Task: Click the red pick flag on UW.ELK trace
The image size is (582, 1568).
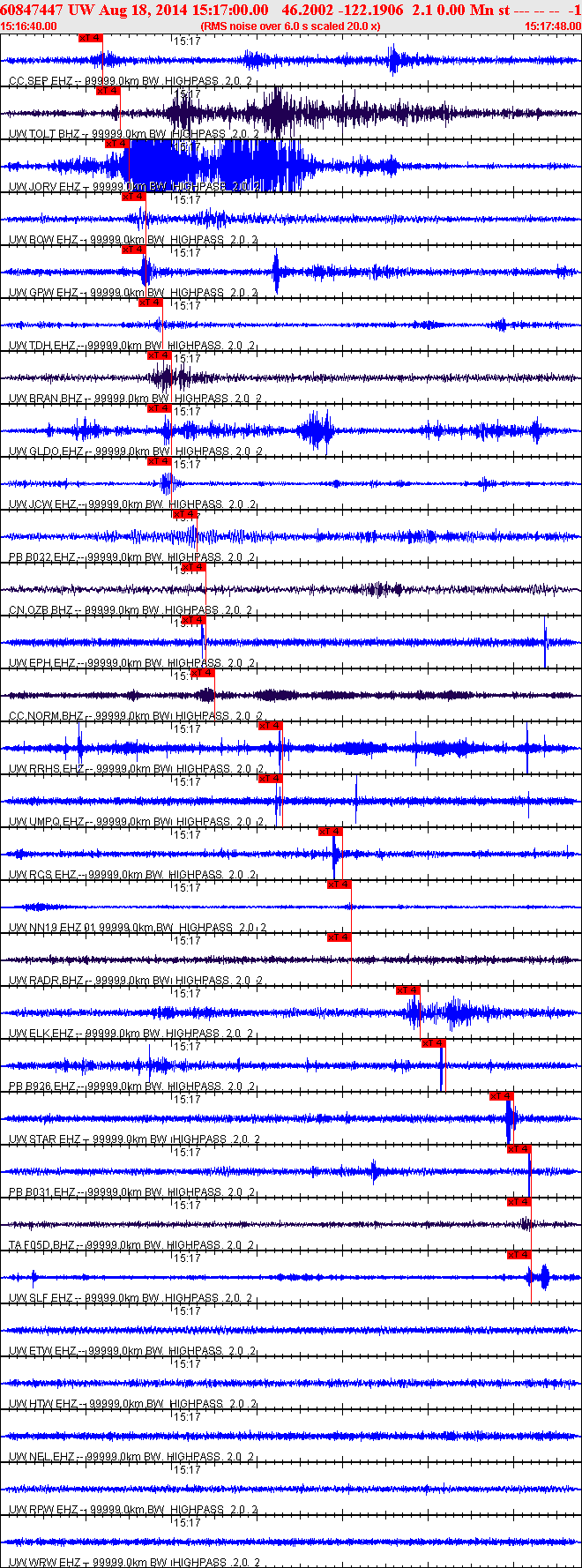Action: point(408,990)
